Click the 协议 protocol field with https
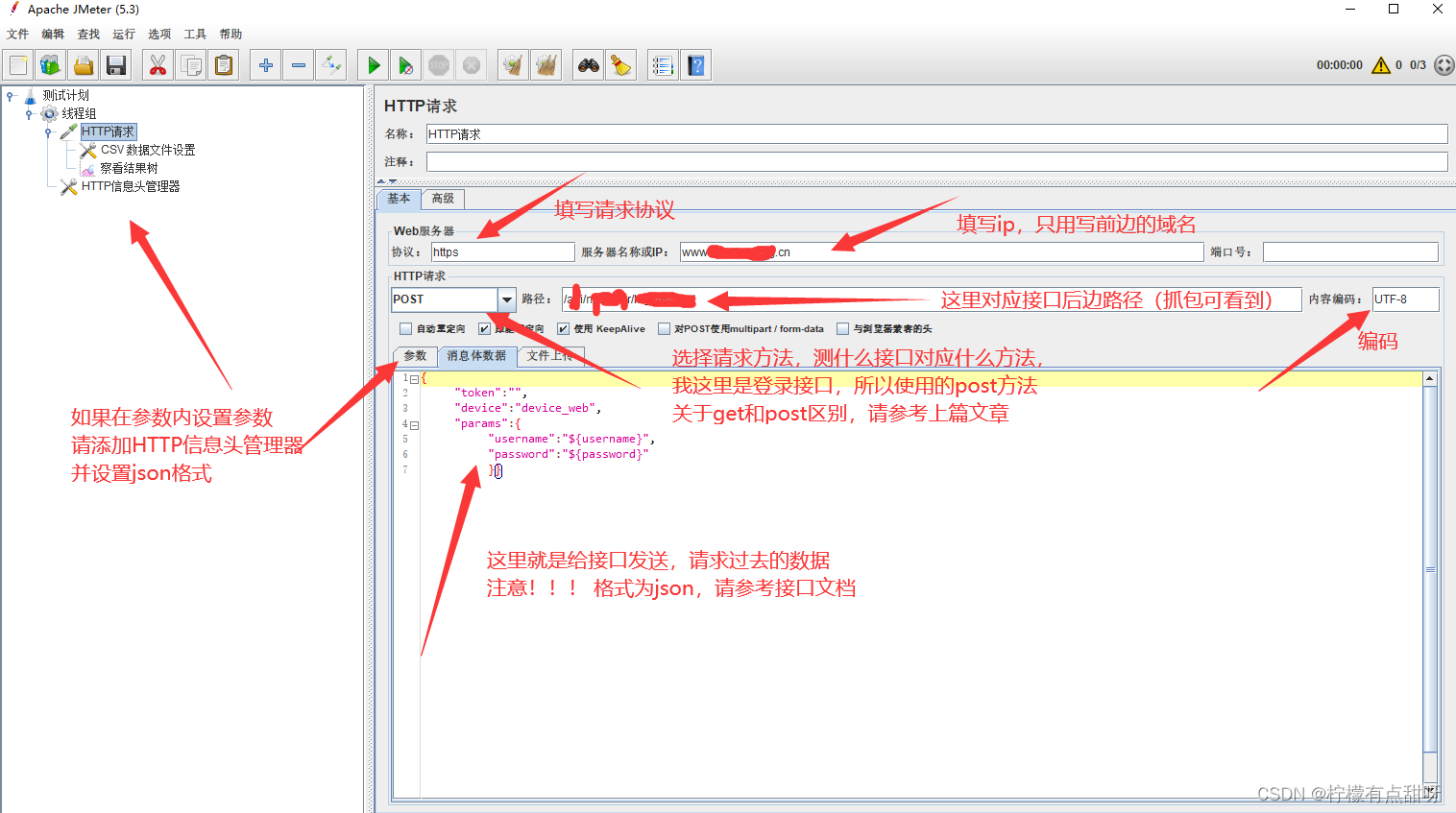1456x813 pixels. click(x=502, y=251)
